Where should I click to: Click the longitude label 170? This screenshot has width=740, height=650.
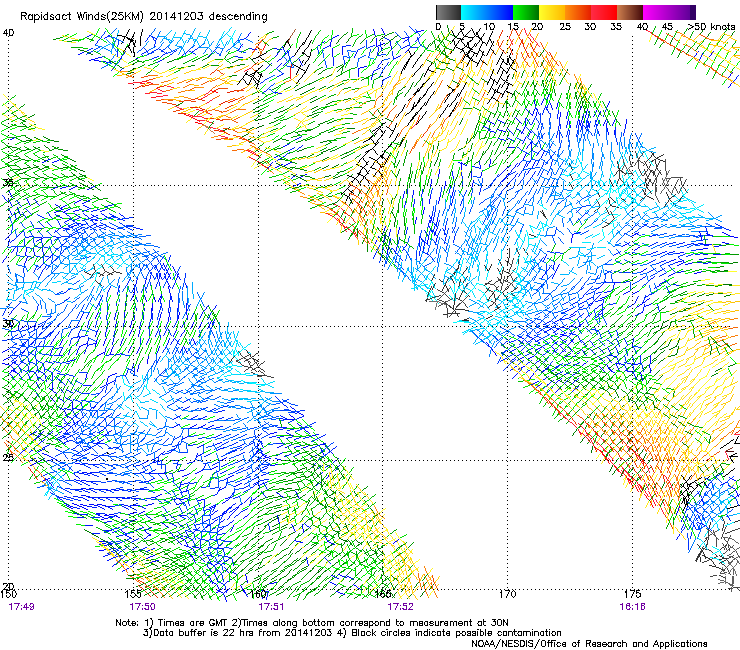507,594
